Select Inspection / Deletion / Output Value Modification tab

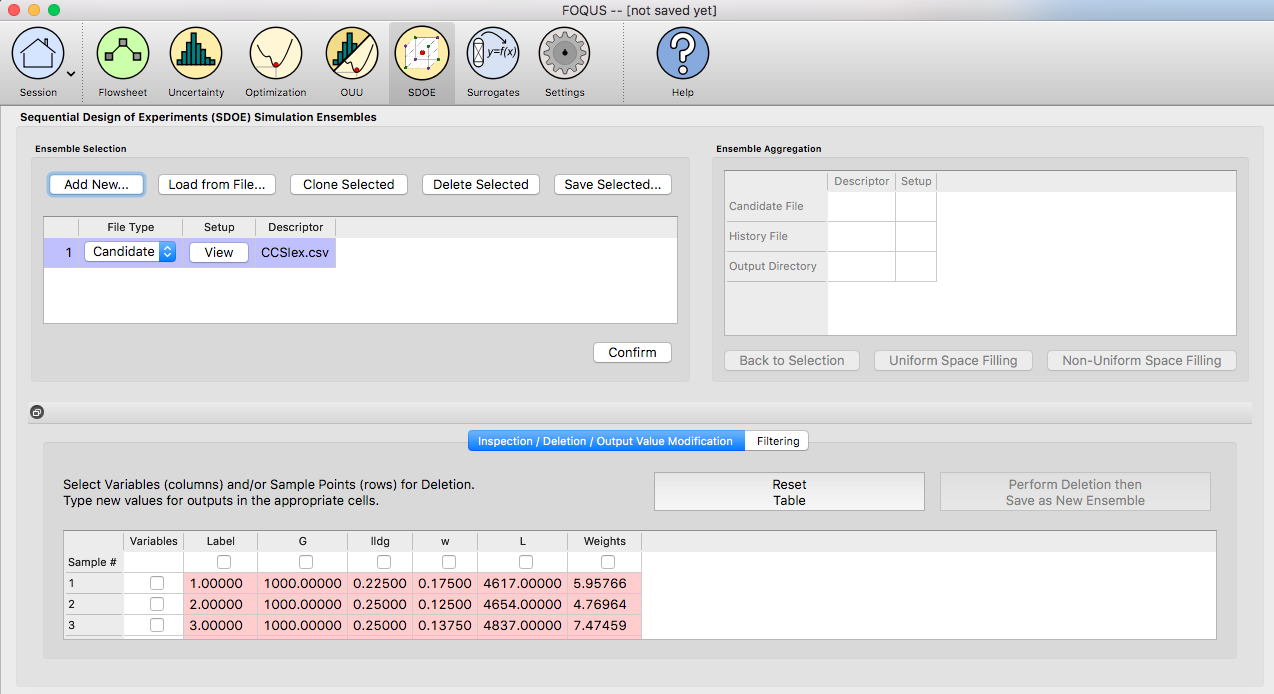coord(605,441)
